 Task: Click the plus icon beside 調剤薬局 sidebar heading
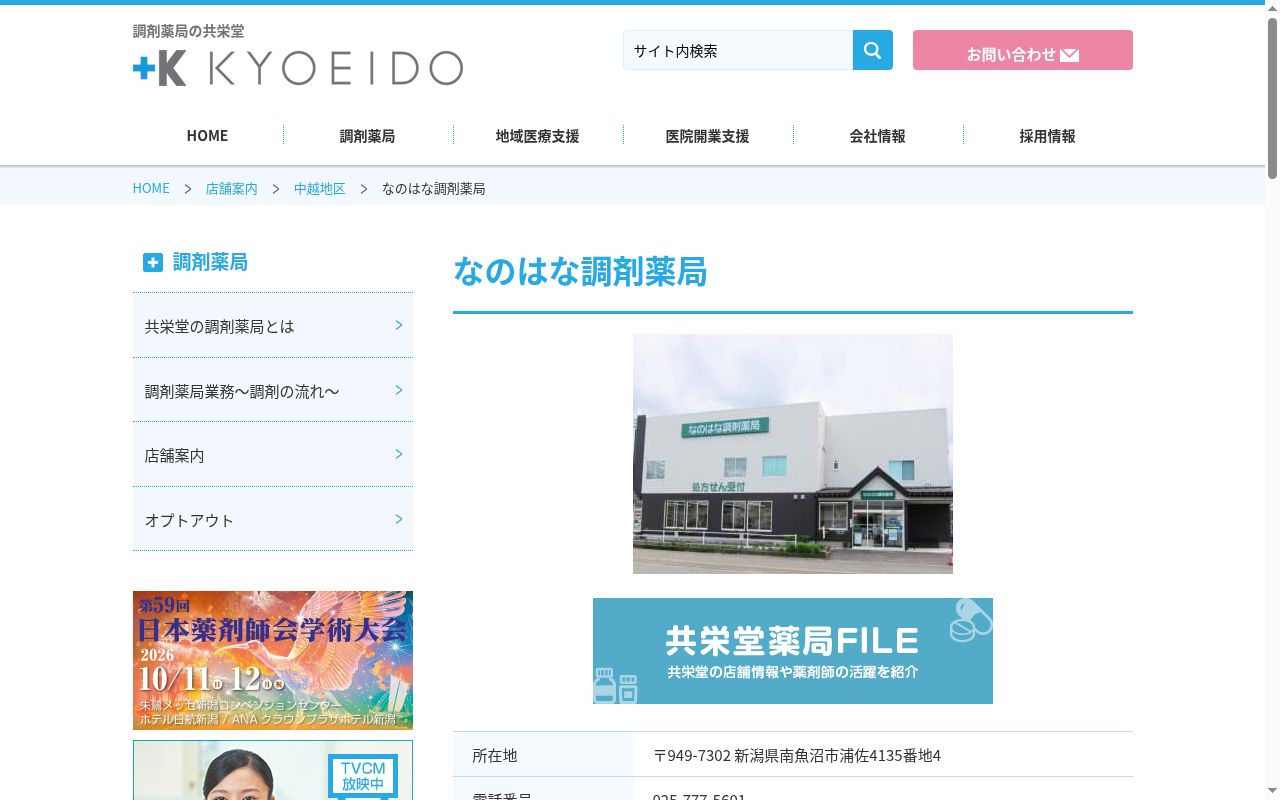tap(152, 262)
